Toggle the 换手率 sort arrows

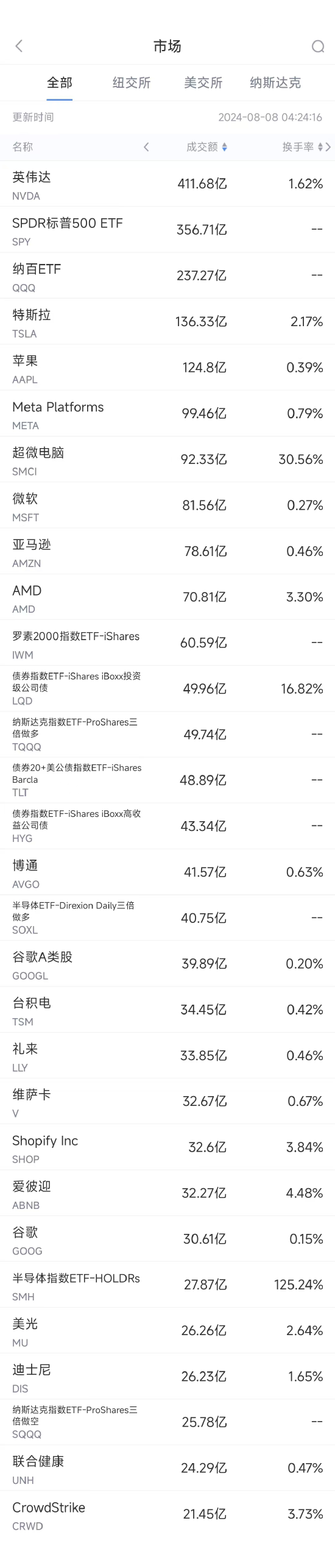[x=320, y=147]
